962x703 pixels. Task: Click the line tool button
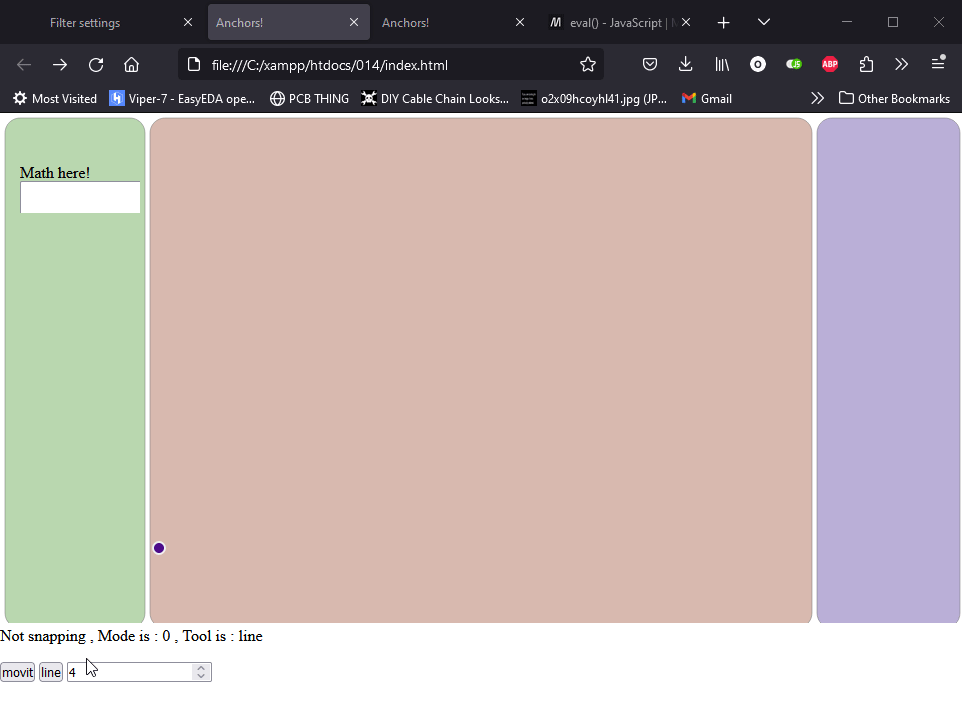pyautogui.click(x=51, y=672)
